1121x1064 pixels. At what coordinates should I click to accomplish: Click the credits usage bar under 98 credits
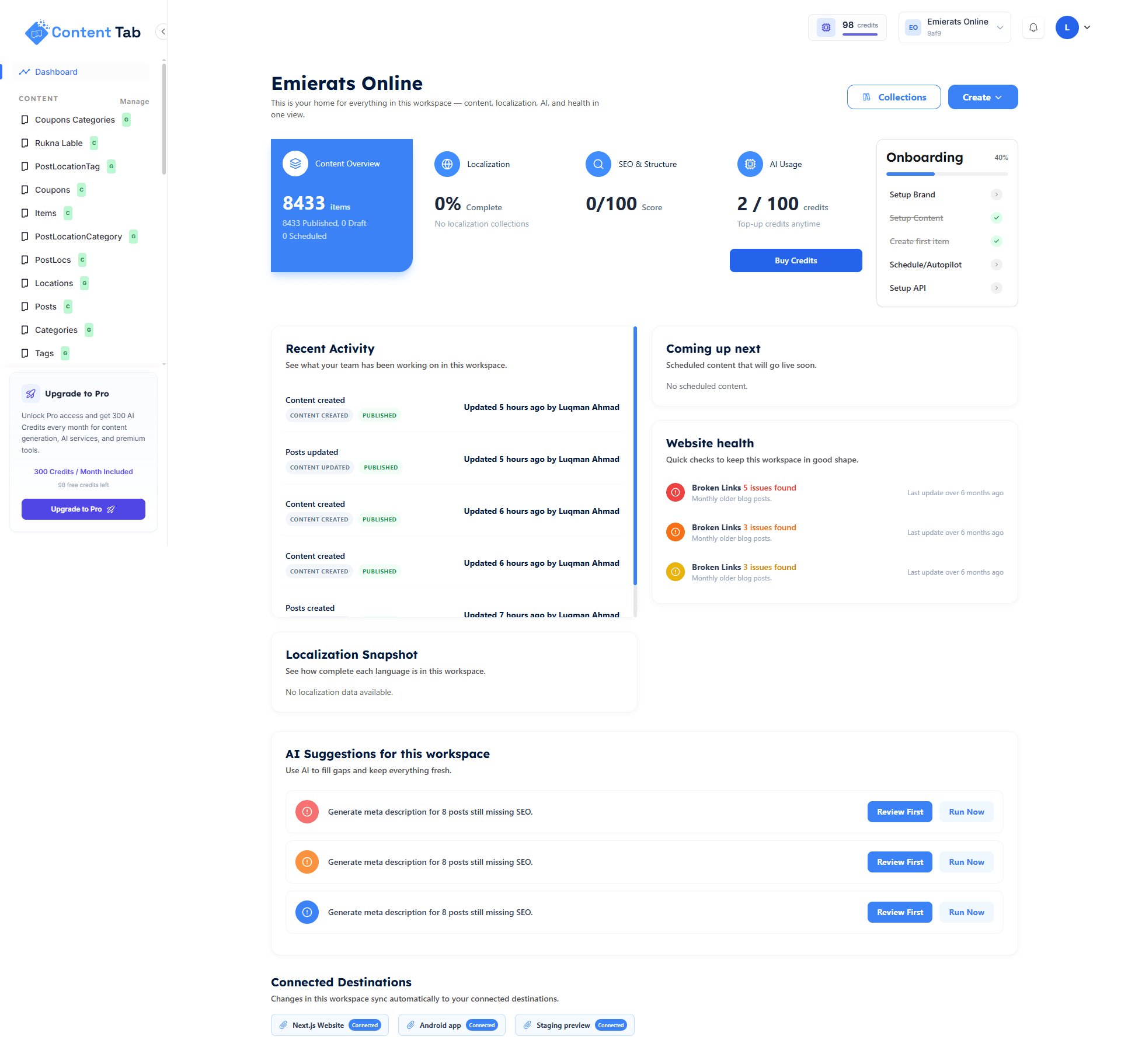(x=860, y=34)
